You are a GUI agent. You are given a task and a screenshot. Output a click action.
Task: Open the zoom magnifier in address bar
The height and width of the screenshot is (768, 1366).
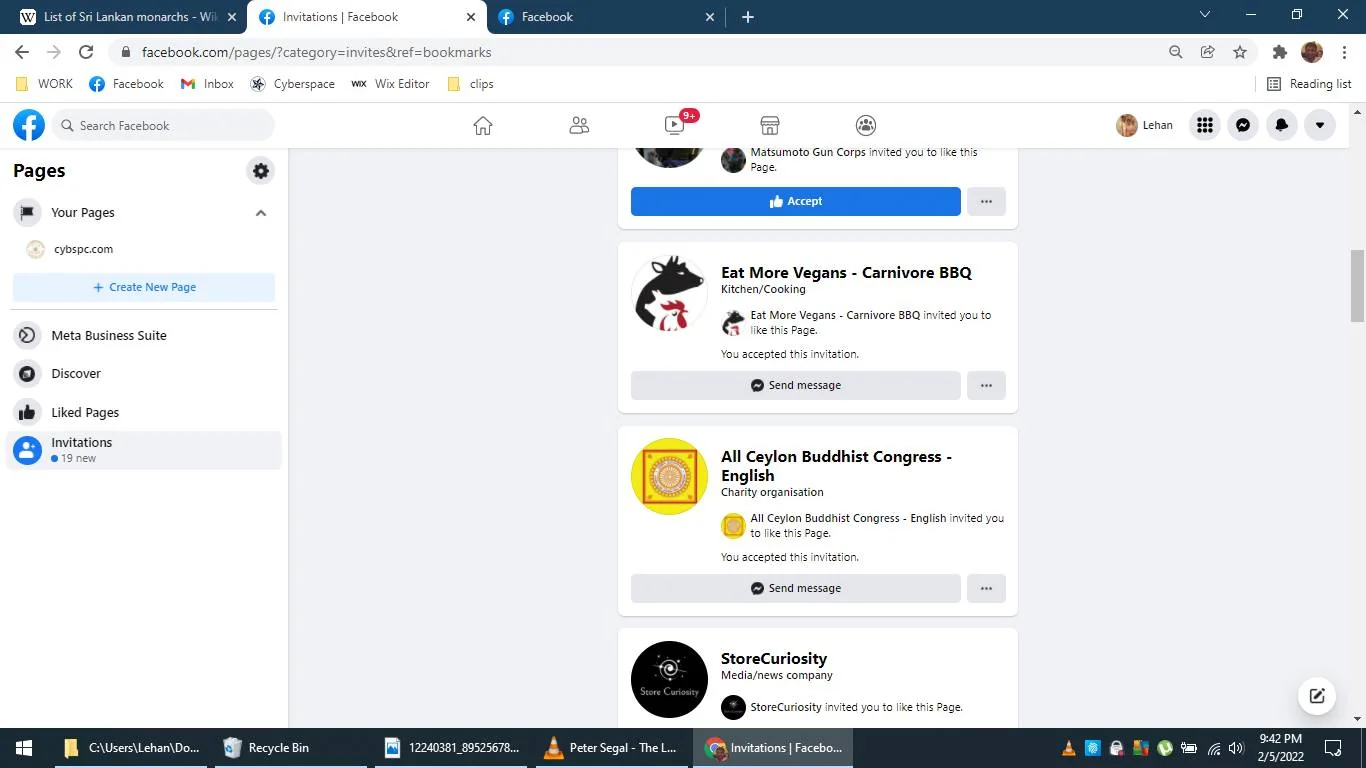pyautogui.click(x=1176, y=52)
